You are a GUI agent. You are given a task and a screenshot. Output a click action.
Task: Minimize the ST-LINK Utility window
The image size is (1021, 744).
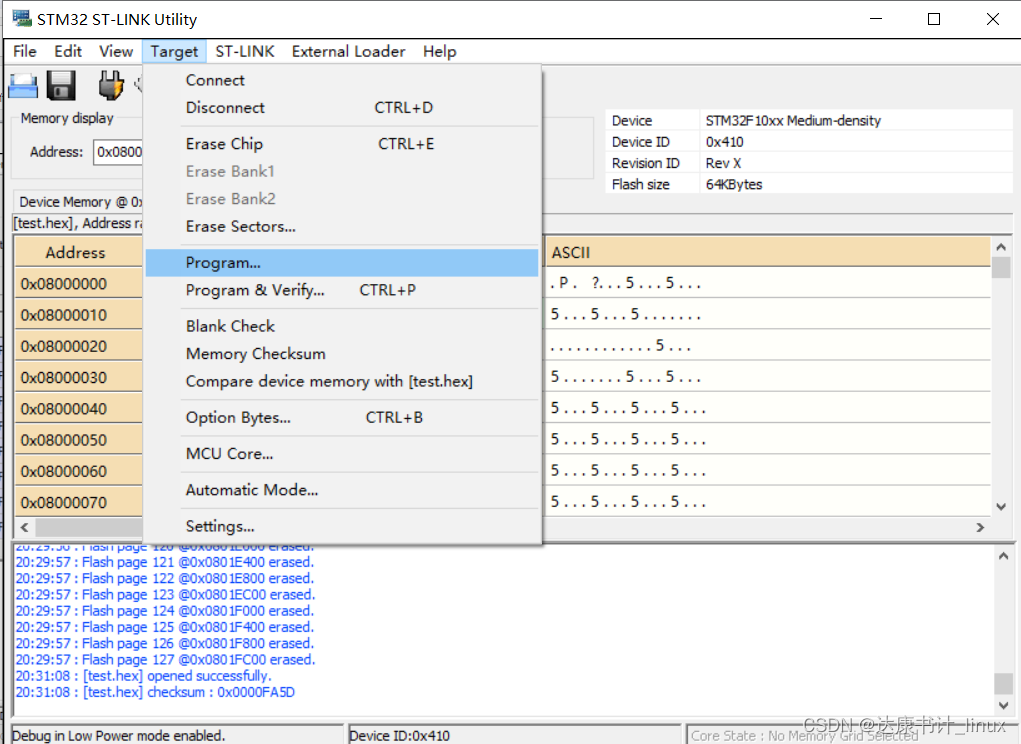click(876, 19)
